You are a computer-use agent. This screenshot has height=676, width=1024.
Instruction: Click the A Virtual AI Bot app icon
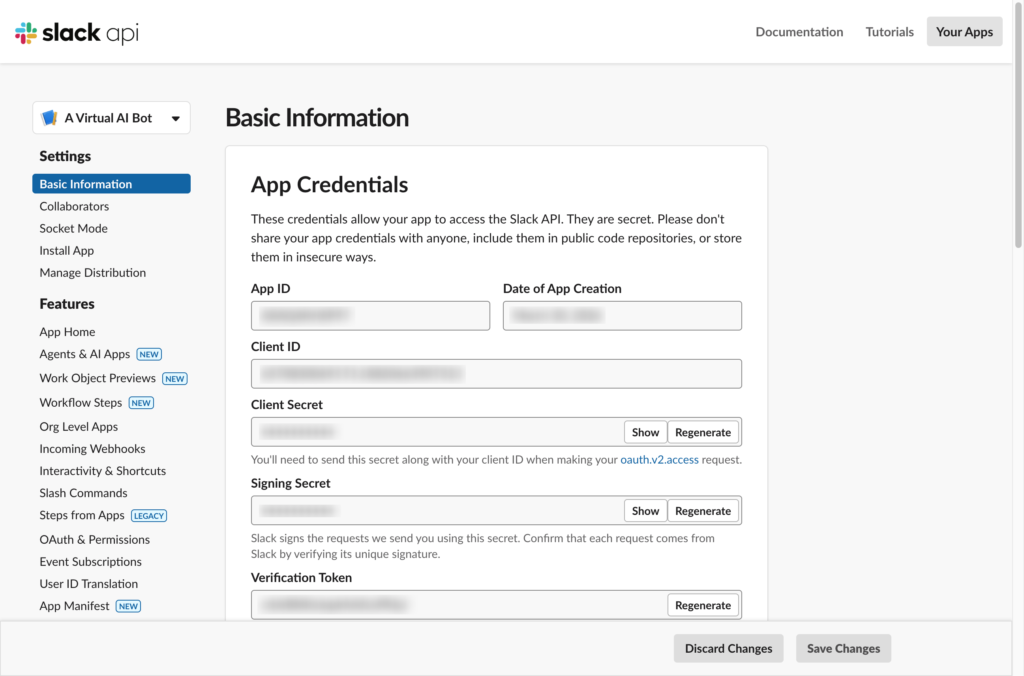(x=49, y=118)
